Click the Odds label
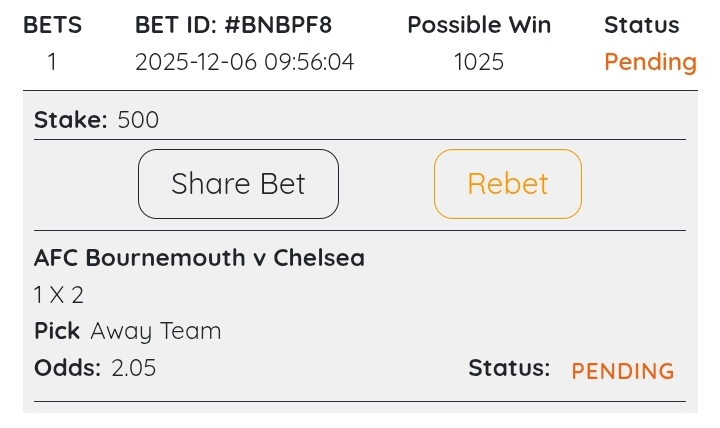 (67, 368)
